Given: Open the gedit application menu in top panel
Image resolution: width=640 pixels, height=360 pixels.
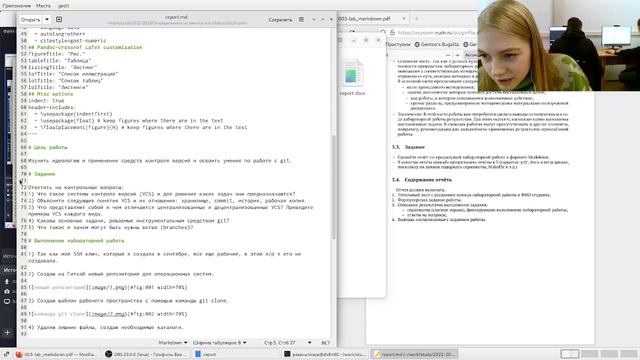Looking at the screenshot, I should [63, 6].
